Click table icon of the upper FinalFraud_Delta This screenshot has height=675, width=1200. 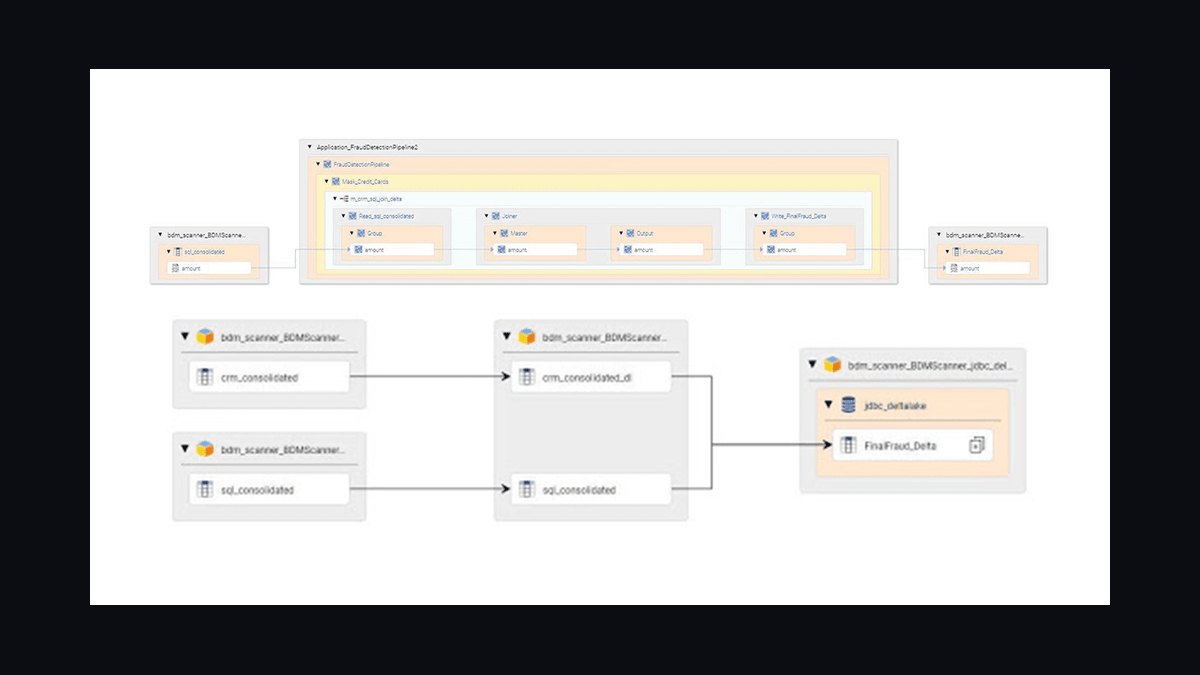tap(956, 251)
